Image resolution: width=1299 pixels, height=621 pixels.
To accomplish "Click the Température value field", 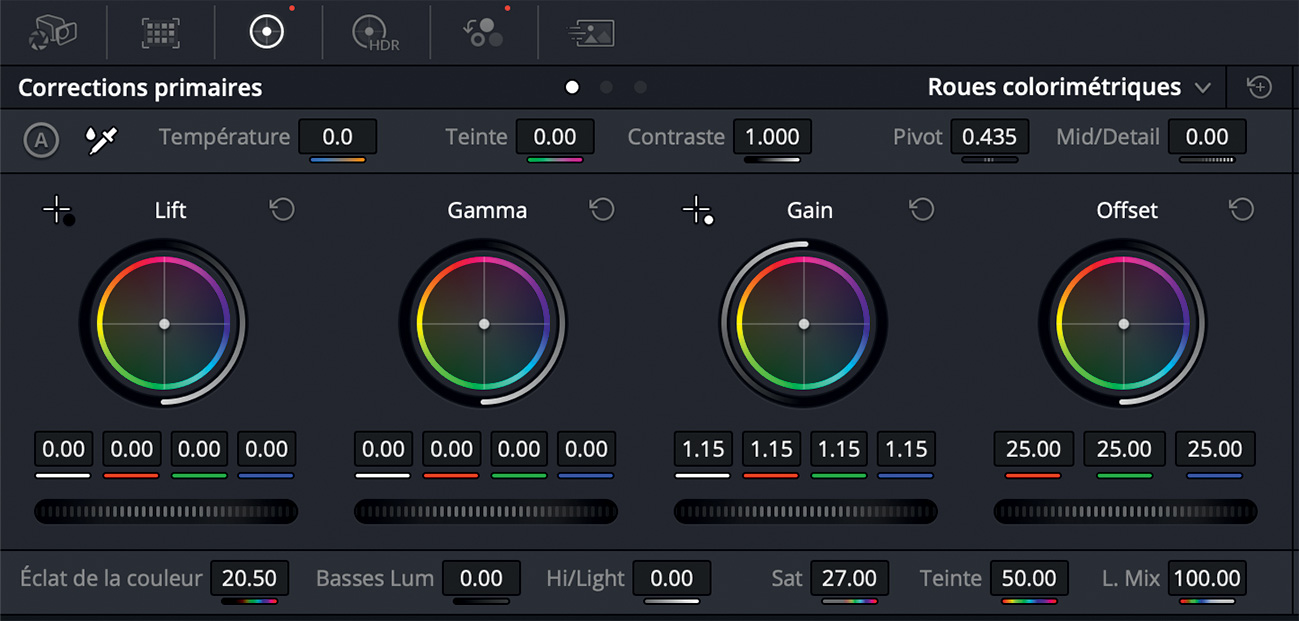I will [x=337, y=137].
